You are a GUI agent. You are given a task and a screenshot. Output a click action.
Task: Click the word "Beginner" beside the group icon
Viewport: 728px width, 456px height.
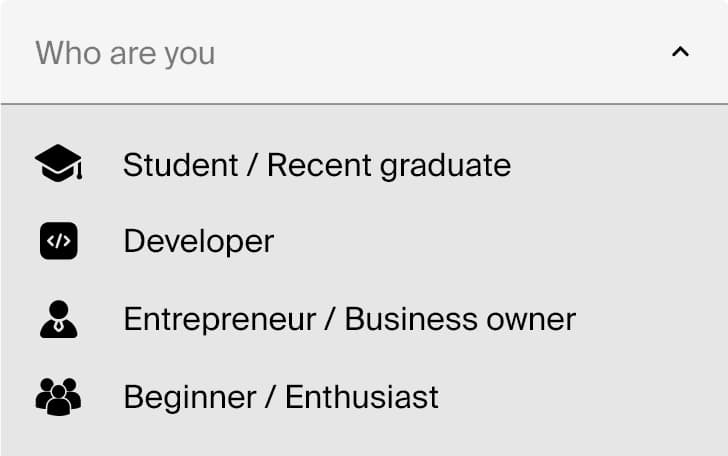pos(190,398)
